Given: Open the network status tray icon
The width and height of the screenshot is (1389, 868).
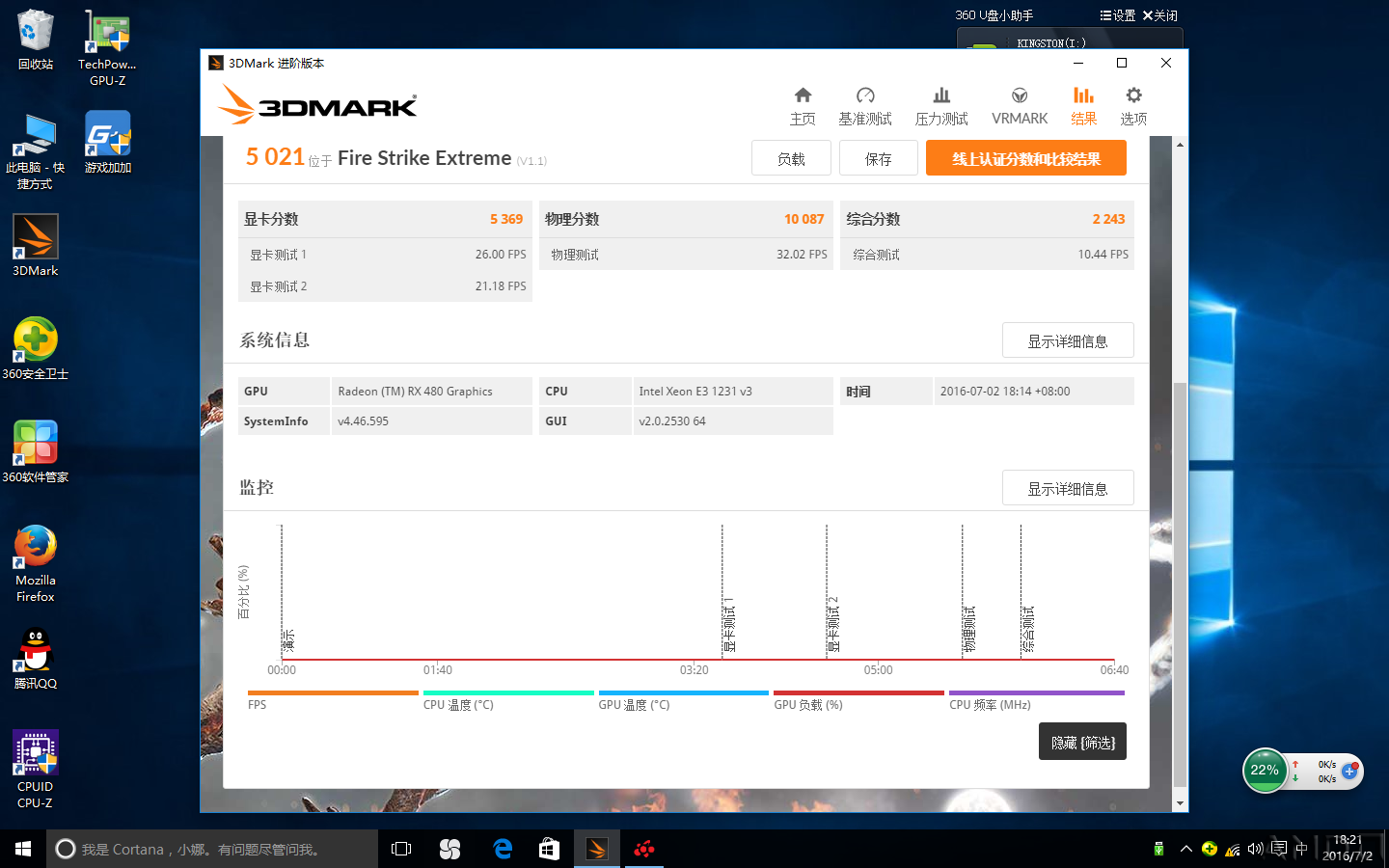Looking at the screenshot, I should [x=1233, y=850].
